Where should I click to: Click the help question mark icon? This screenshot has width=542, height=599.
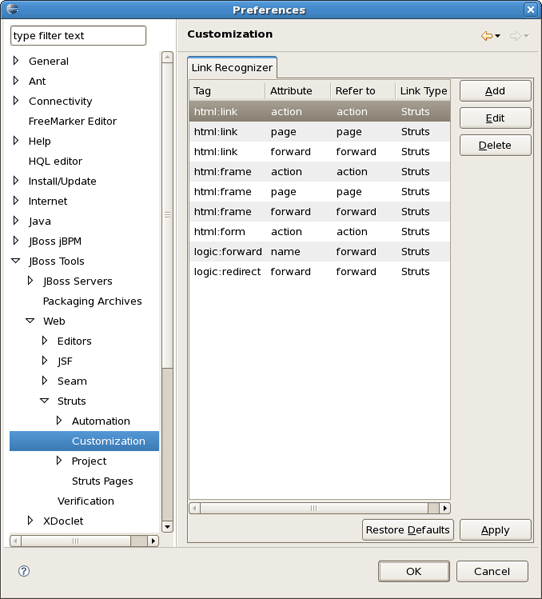[24, 571]
